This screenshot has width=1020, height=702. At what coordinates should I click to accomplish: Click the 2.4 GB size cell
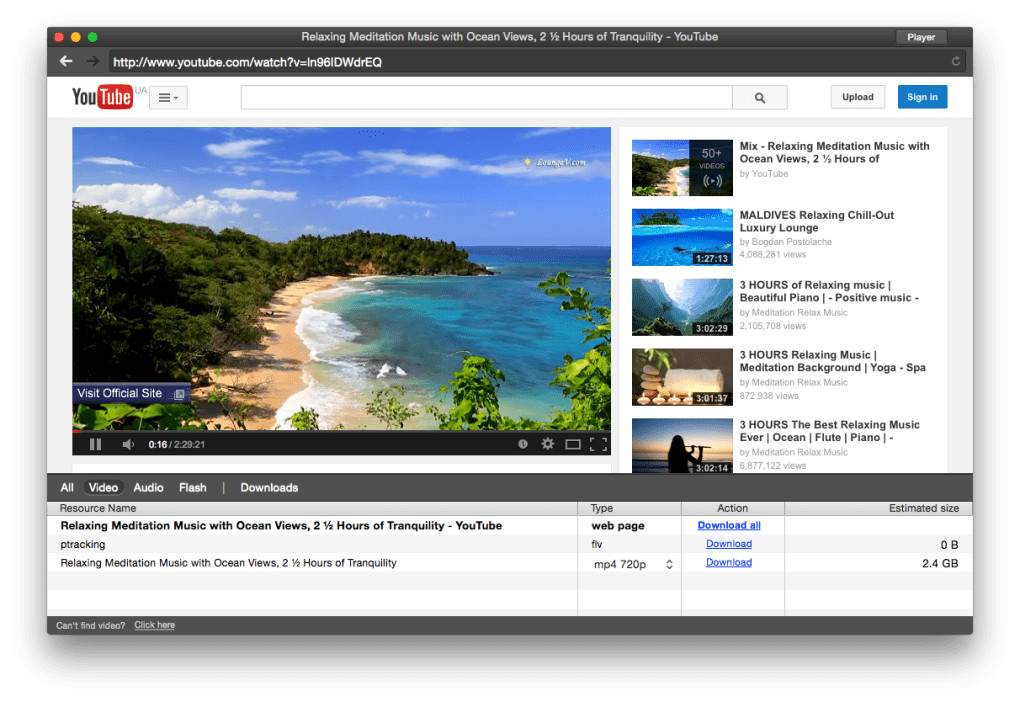point(940,563)
